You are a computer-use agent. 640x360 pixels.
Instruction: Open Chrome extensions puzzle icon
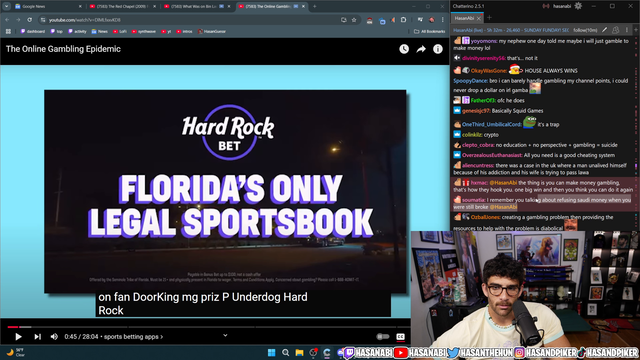(403, 20)
